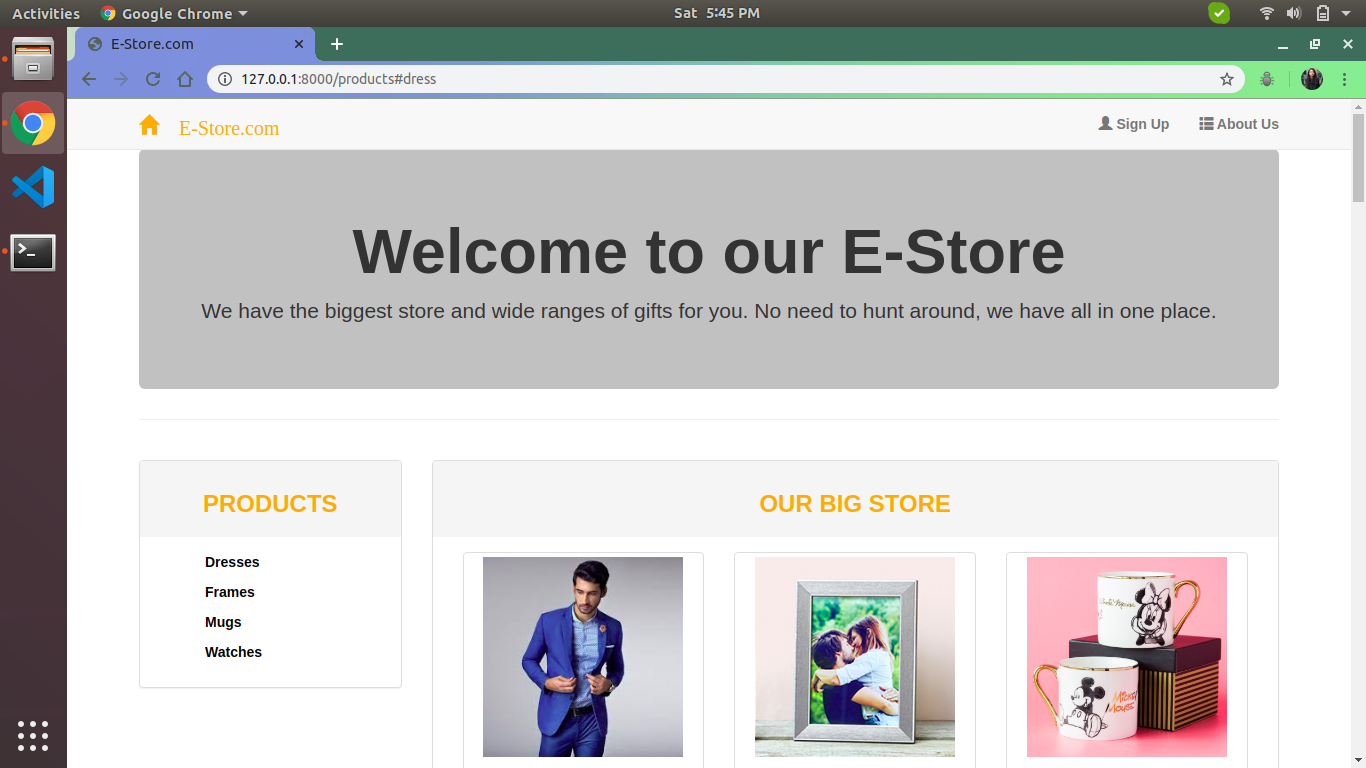The height and width of the screenshot is (768, 1366).
Task: Select Mugs in Products list
Action: [223, 622]
